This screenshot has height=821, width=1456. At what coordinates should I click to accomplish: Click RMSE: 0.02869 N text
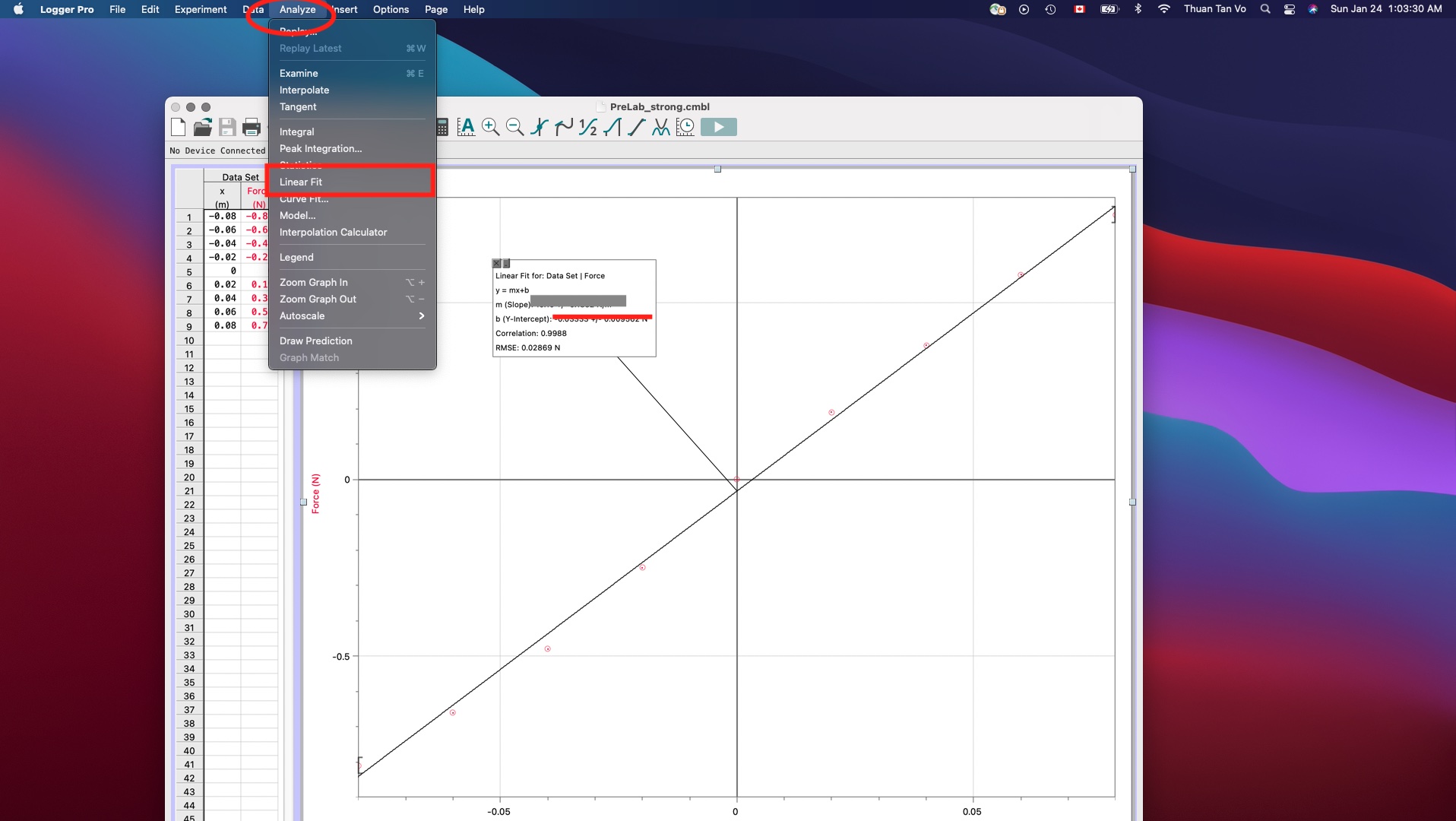point(528,347)
